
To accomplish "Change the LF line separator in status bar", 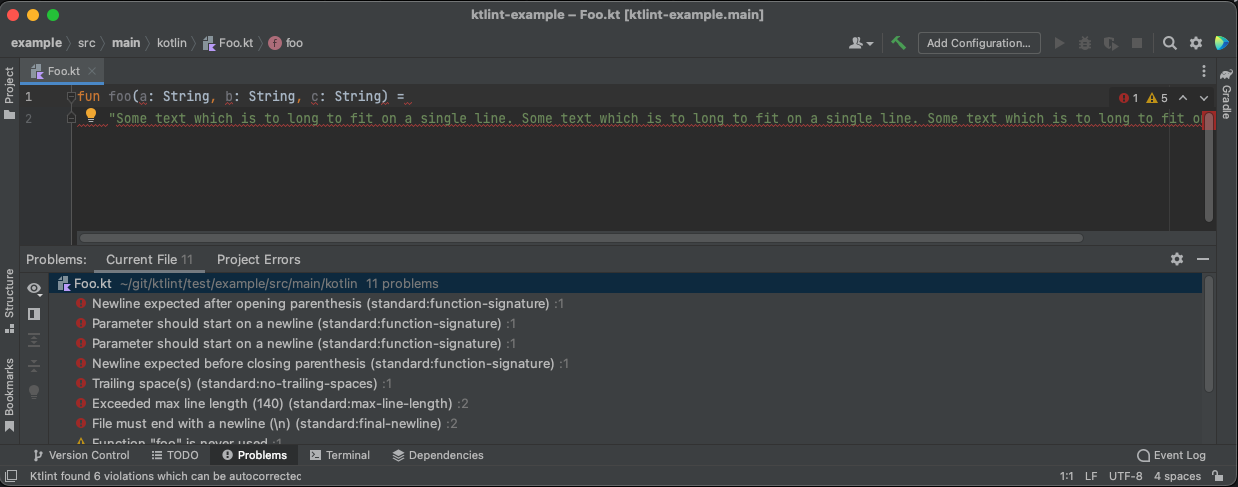I will click(x=1091, y=476).
